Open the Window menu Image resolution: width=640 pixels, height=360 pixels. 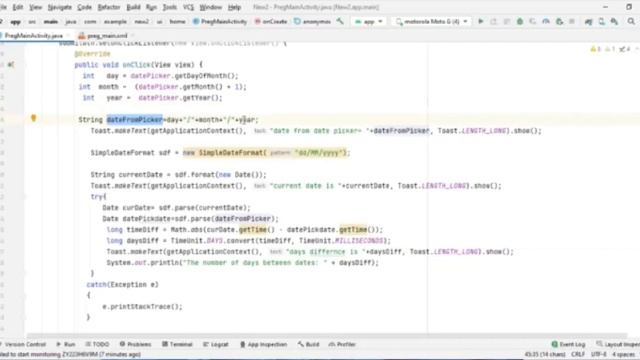[211, 7]
